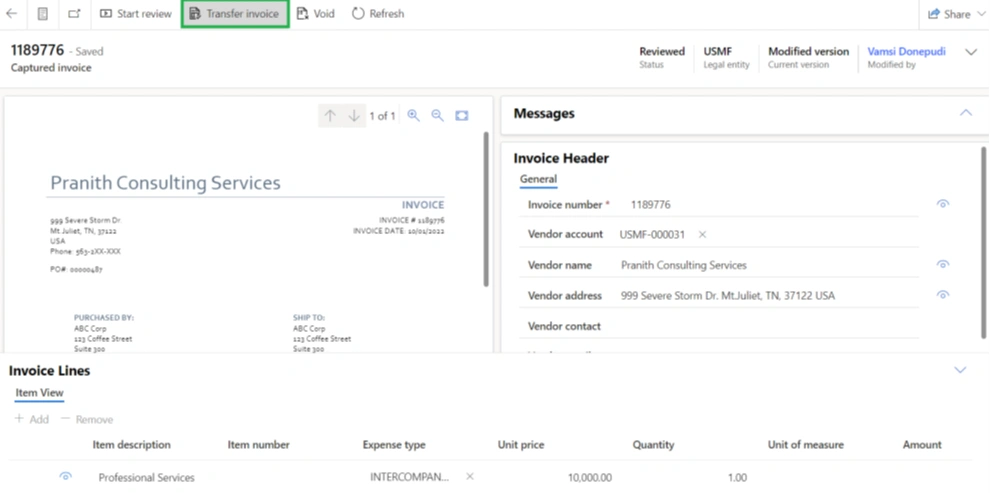Click the back arrow icon
990x493 pixels.
click(x=12, y=14)
